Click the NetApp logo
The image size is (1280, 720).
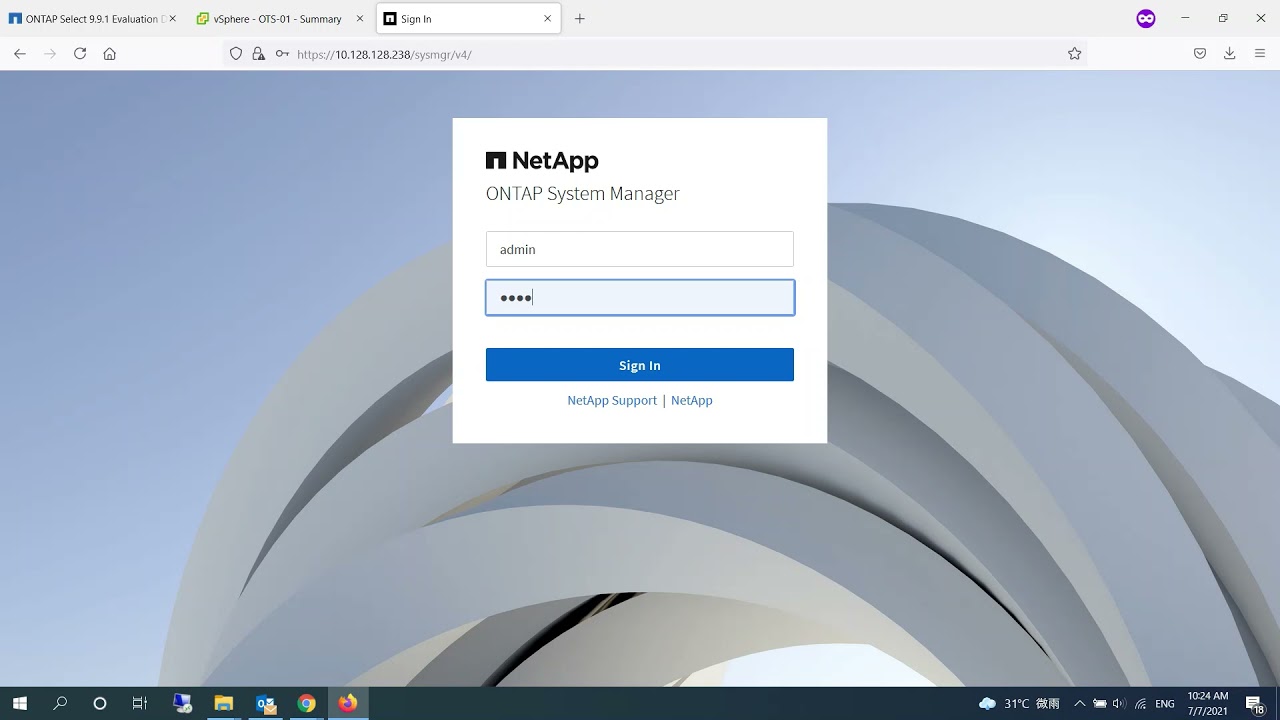click(x=542, y=161)
